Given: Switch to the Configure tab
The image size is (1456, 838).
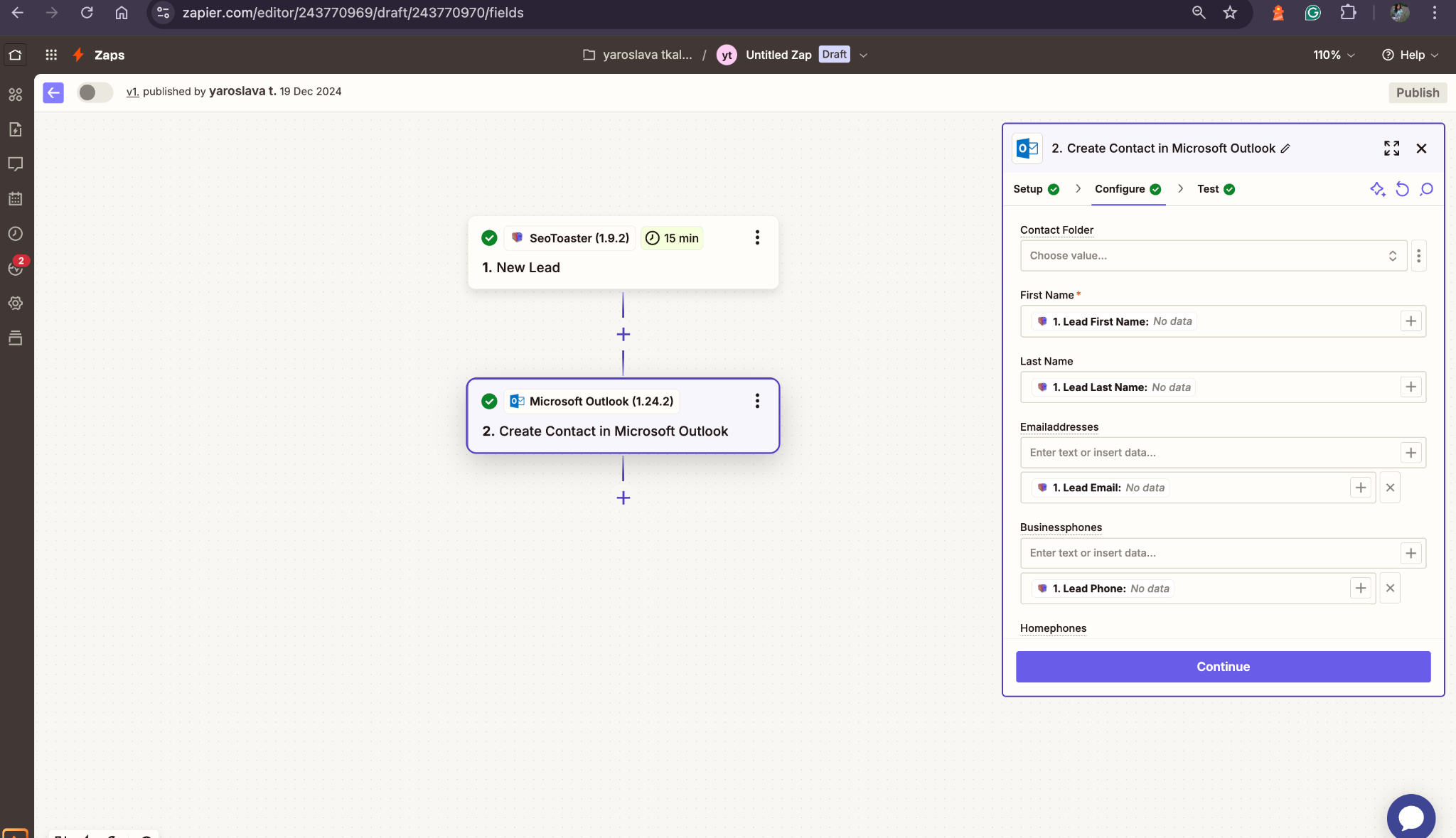Looking at the screenshot, I should (x=1128, y=189).
